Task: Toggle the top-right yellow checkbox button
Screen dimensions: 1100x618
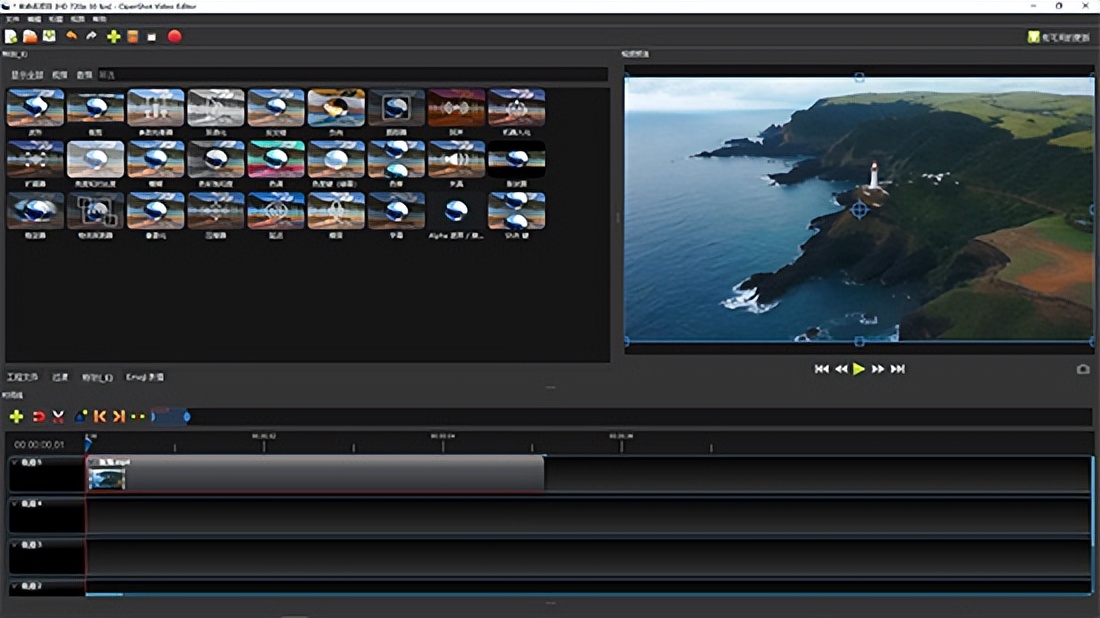Action: pos(1033,37)
